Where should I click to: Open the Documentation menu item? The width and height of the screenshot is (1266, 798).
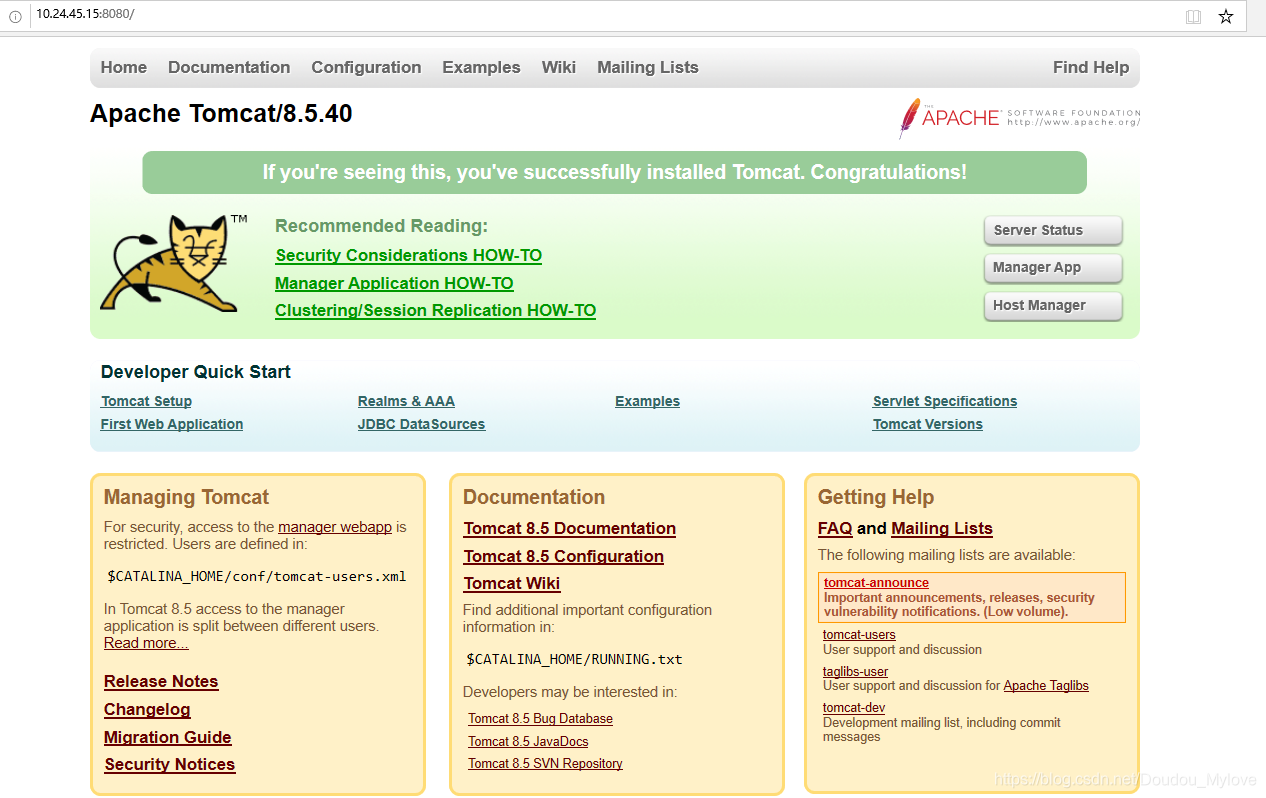(x=229, y=67)
